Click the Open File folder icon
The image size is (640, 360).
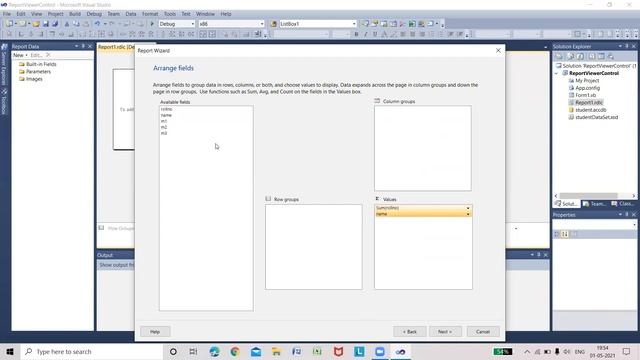click(36, 24)
